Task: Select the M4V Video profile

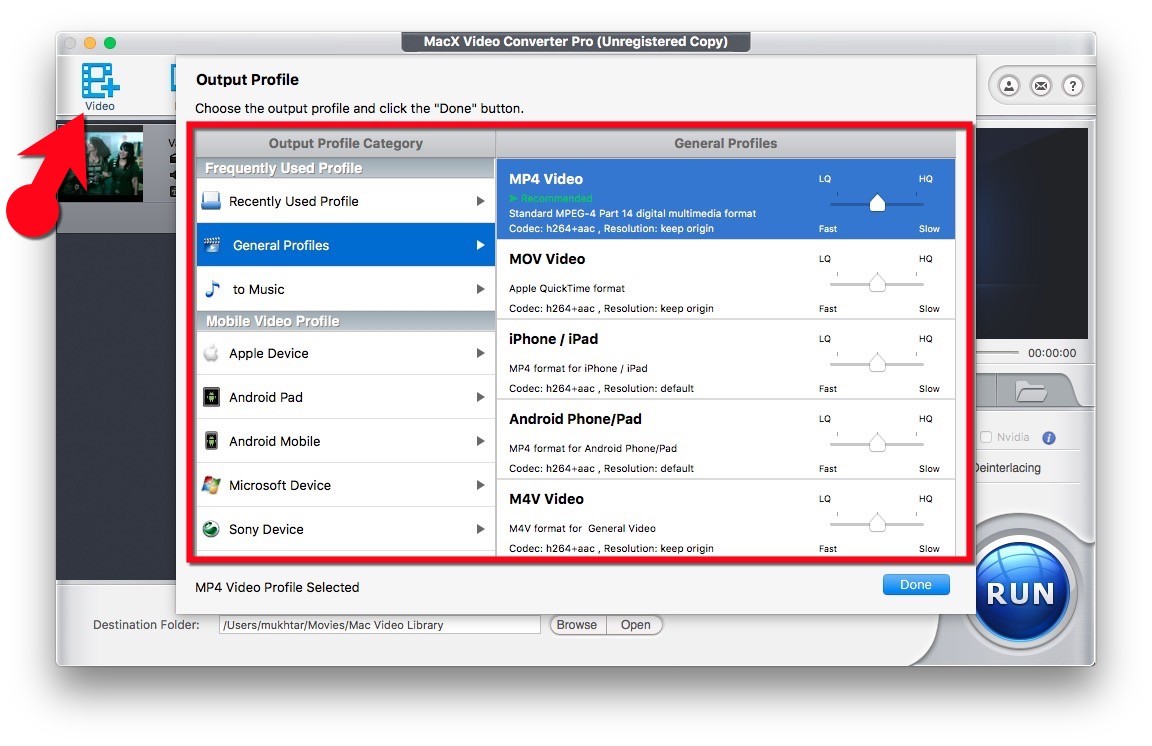Action: tap(726, 518)
